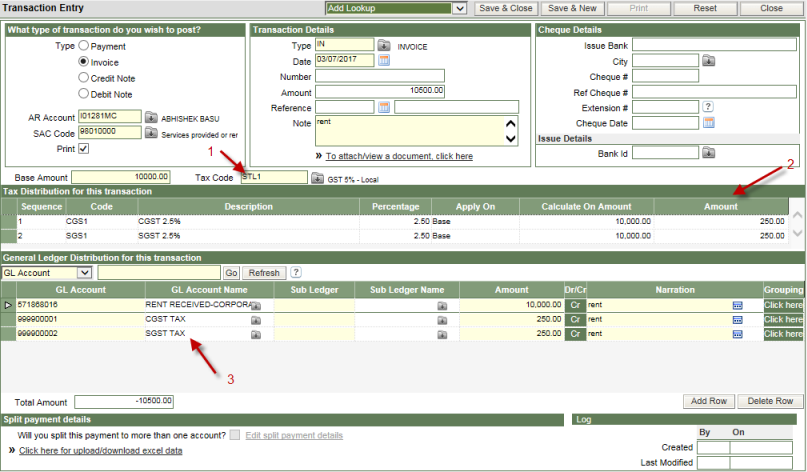Open the attach/view document link

399,157
